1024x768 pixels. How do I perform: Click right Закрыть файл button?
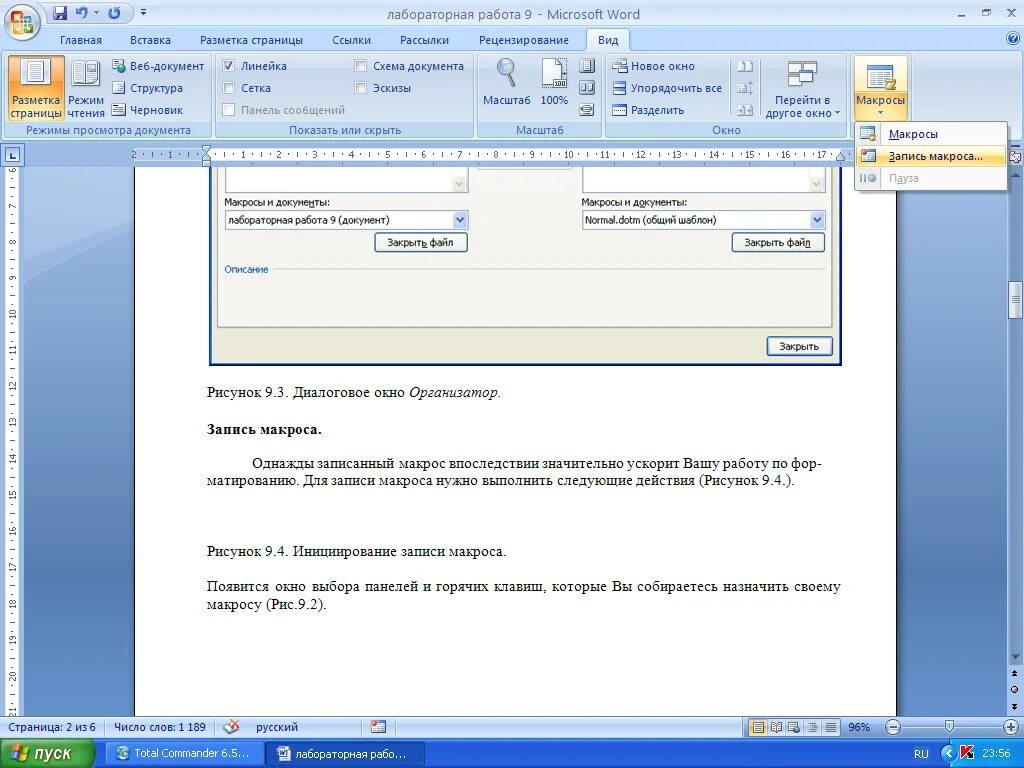[x=778, y=242]
